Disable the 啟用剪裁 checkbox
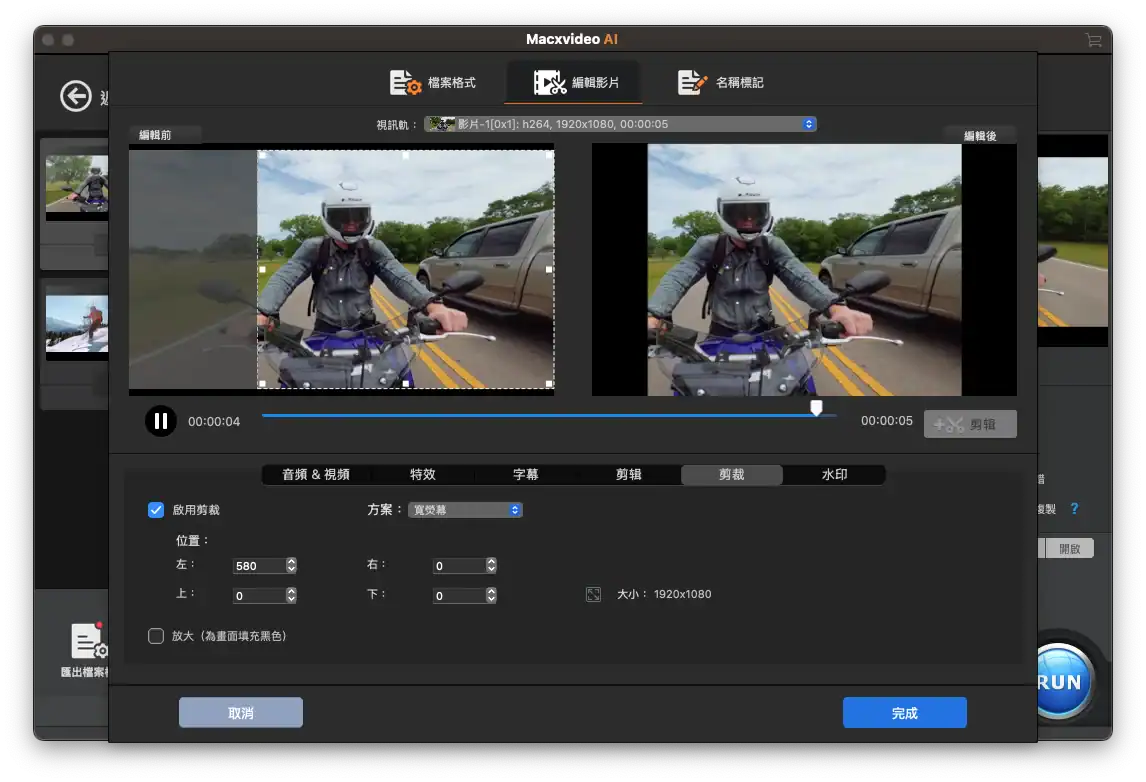 coord(156,509)
